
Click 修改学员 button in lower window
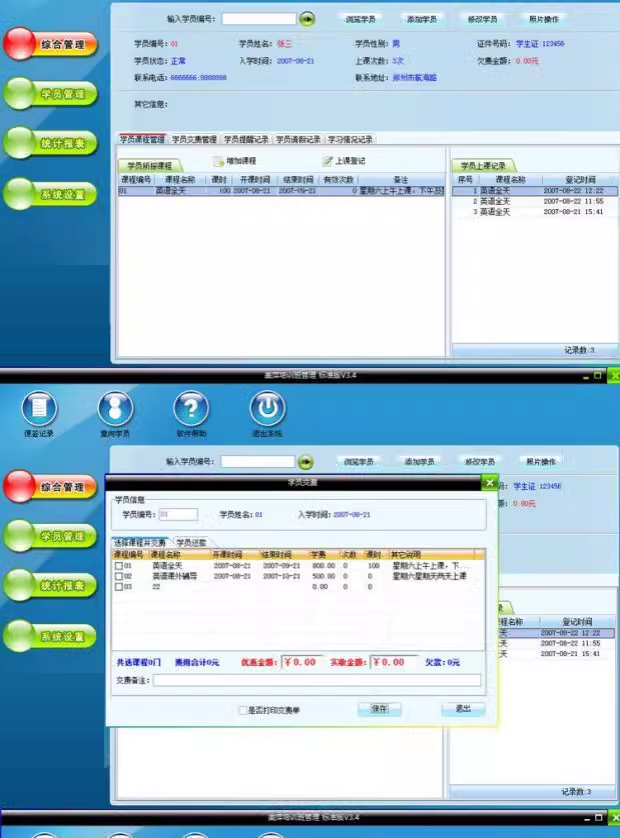coord(480,461)
